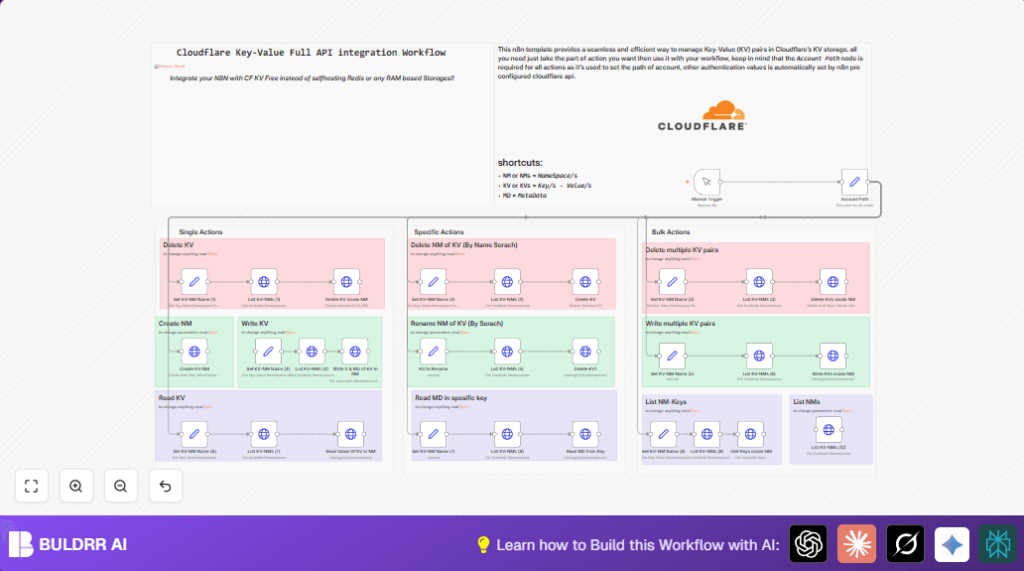Open the KV to Rename pencil node
The image size is (1024, 571).
[433, 351]
